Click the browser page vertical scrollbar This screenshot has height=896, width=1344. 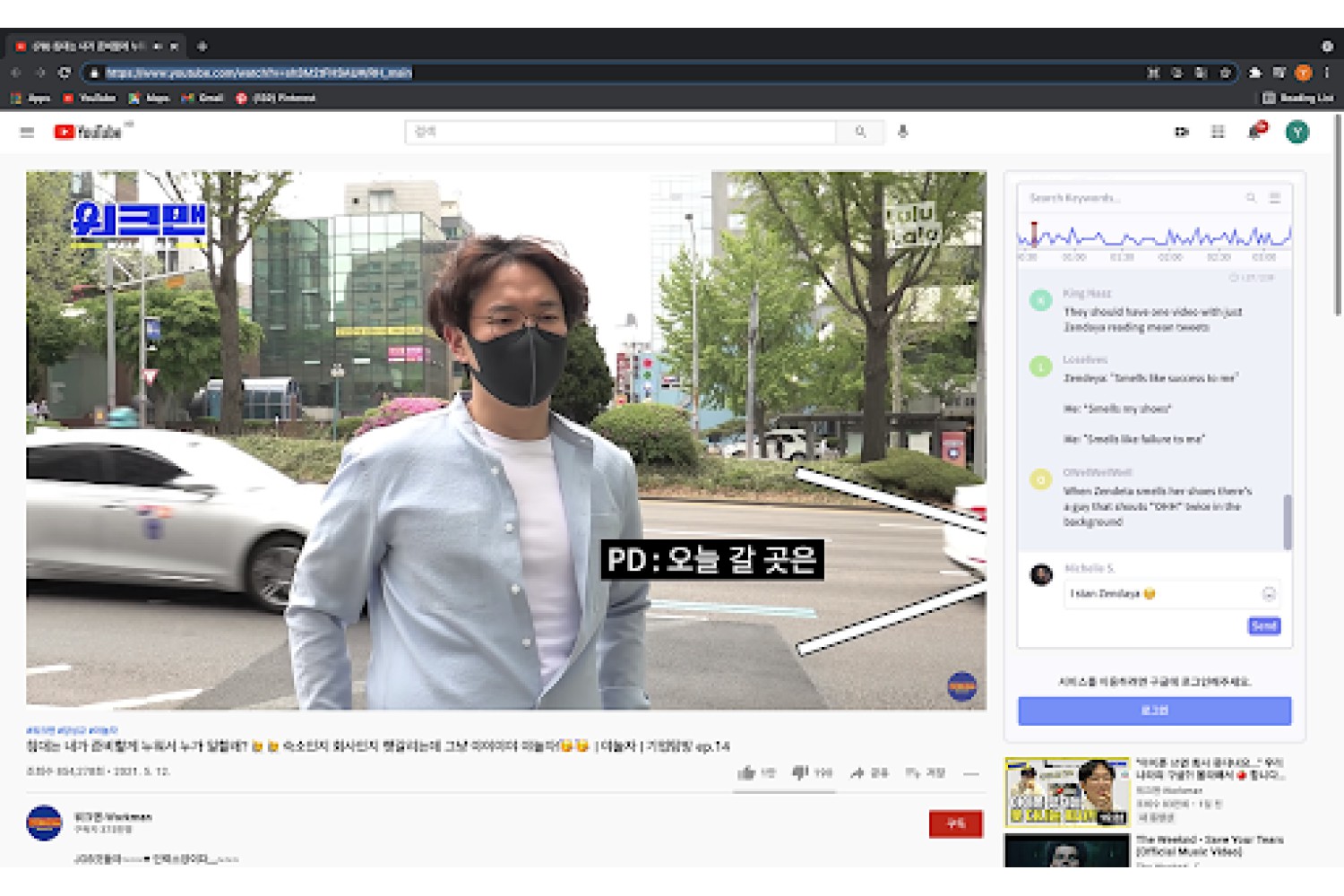click(x=1338, y=215)
